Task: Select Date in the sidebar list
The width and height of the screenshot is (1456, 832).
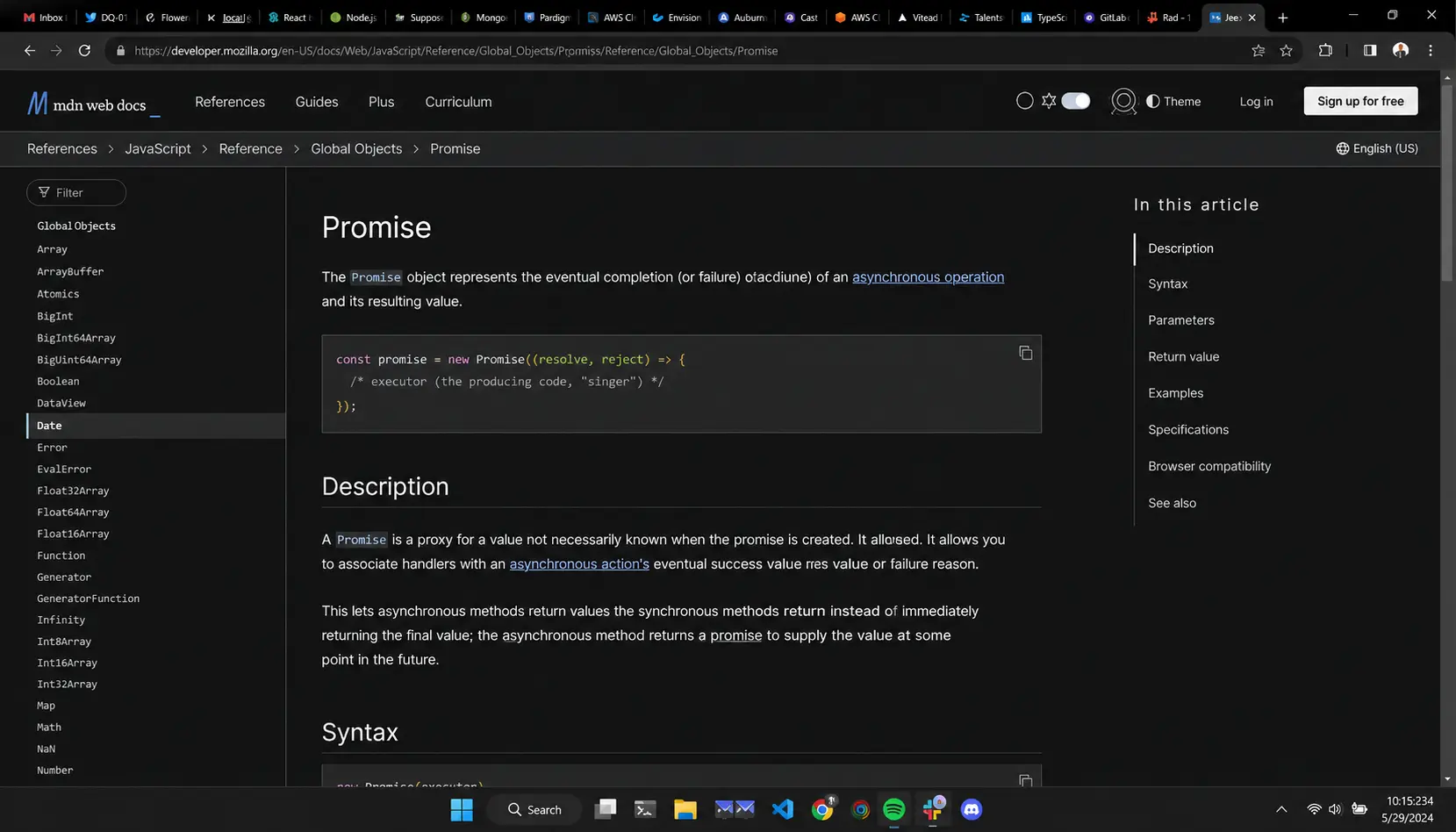Action: coord(156,426)
